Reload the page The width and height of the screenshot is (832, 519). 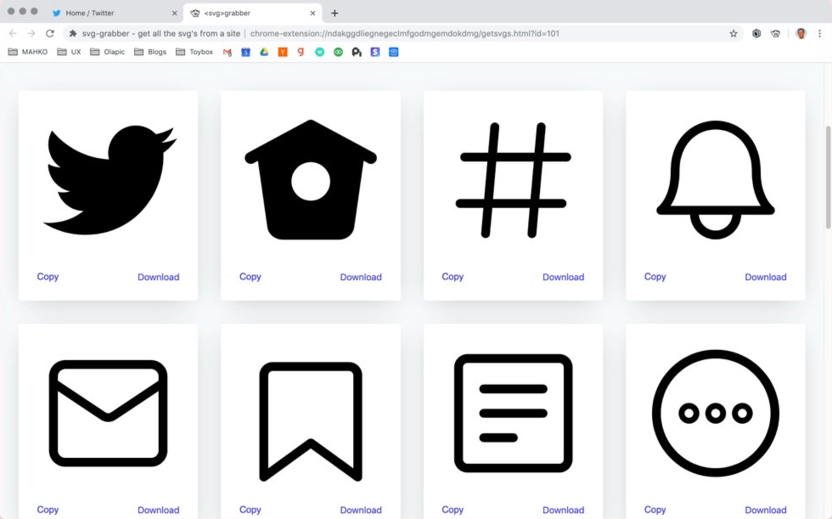pos(50,33)
